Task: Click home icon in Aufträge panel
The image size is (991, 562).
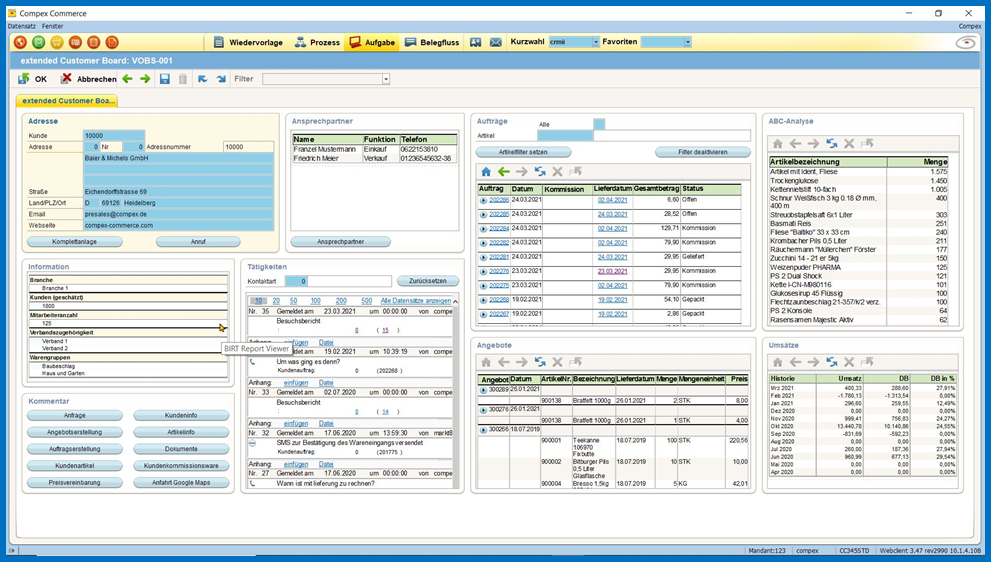Action: [486, 171]
